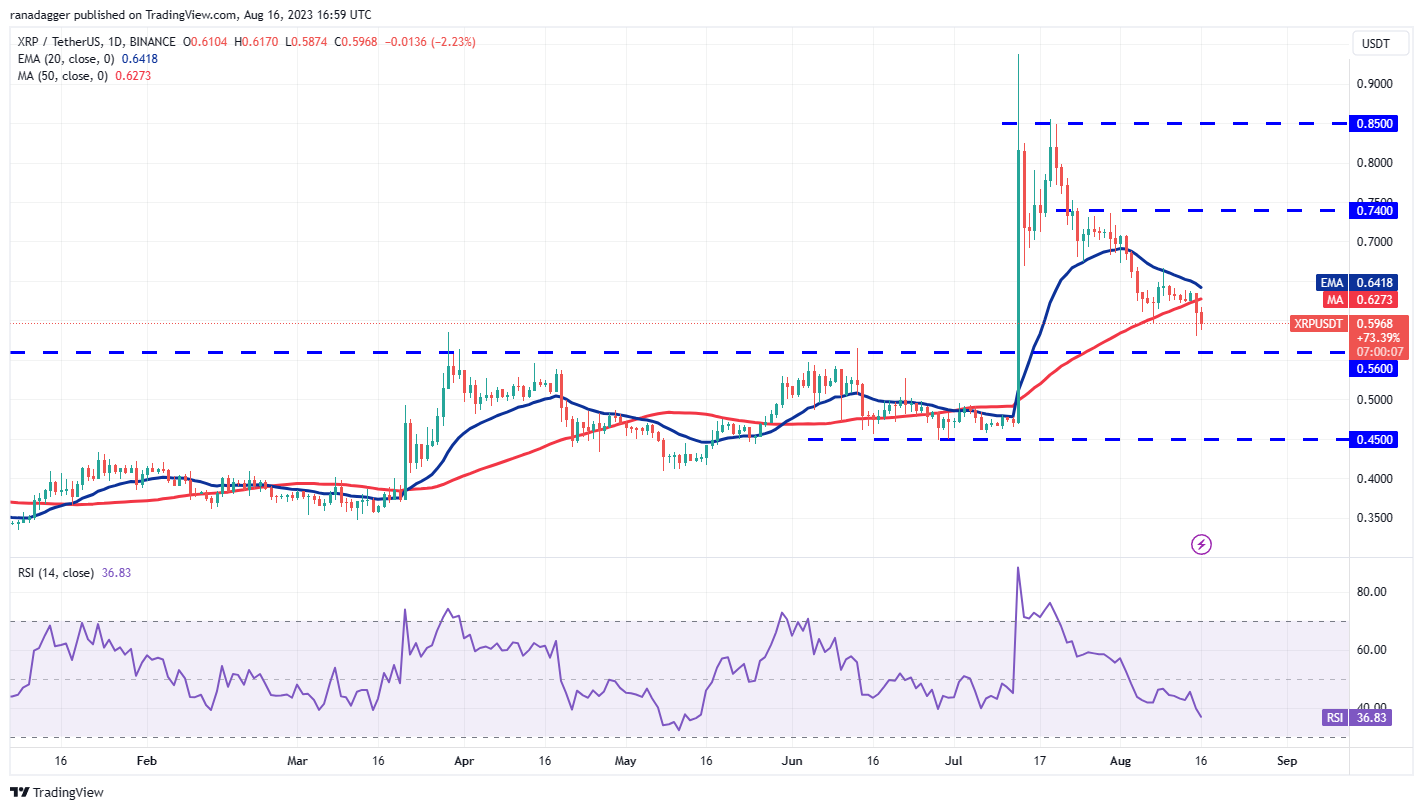
Task: Select the dashed resistance line near 0.8500
Action: click(1150, 124)
